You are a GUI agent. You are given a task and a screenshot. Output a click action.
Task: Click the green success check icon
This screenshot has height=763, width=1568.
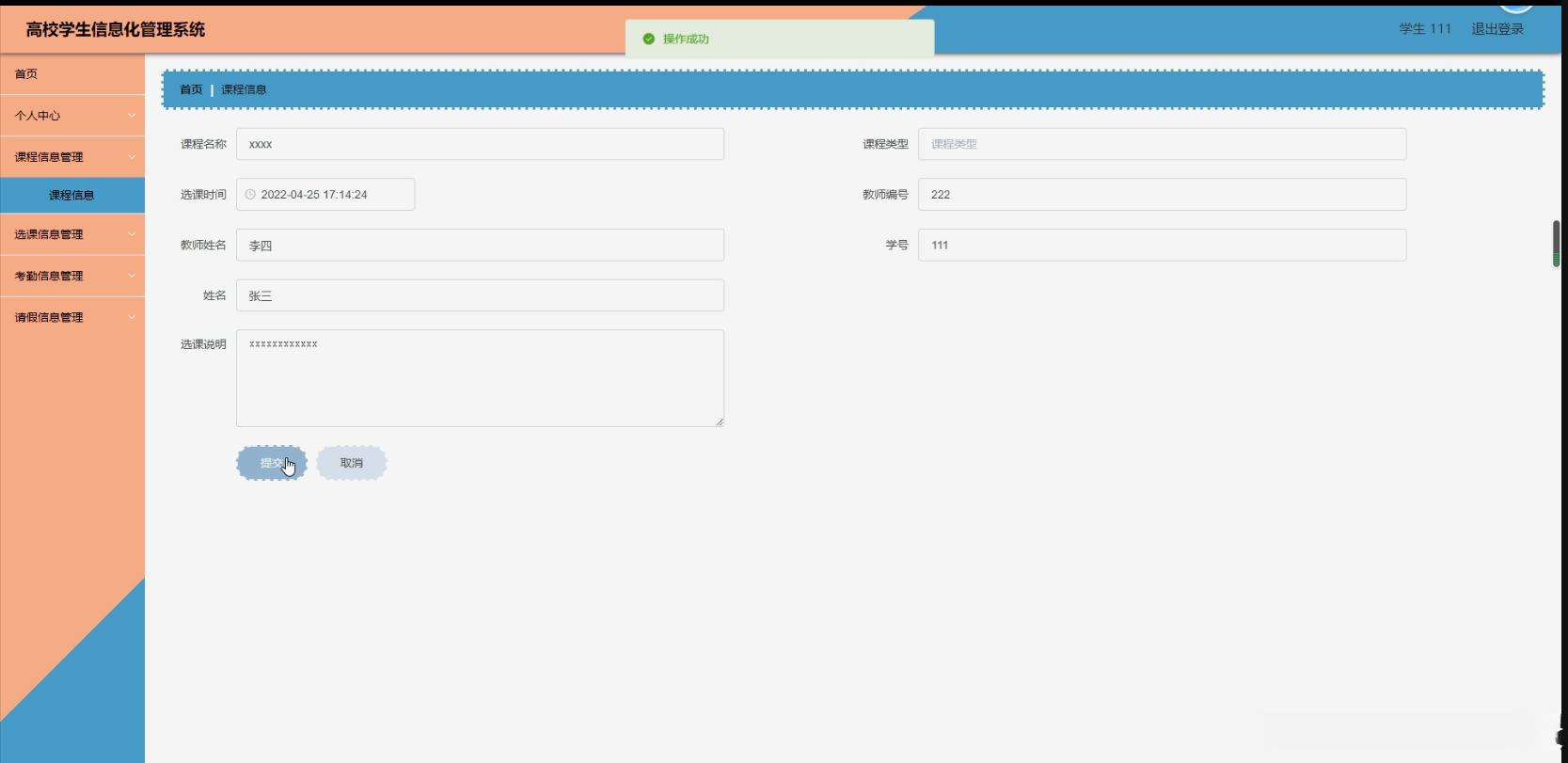tap(648, 39)
